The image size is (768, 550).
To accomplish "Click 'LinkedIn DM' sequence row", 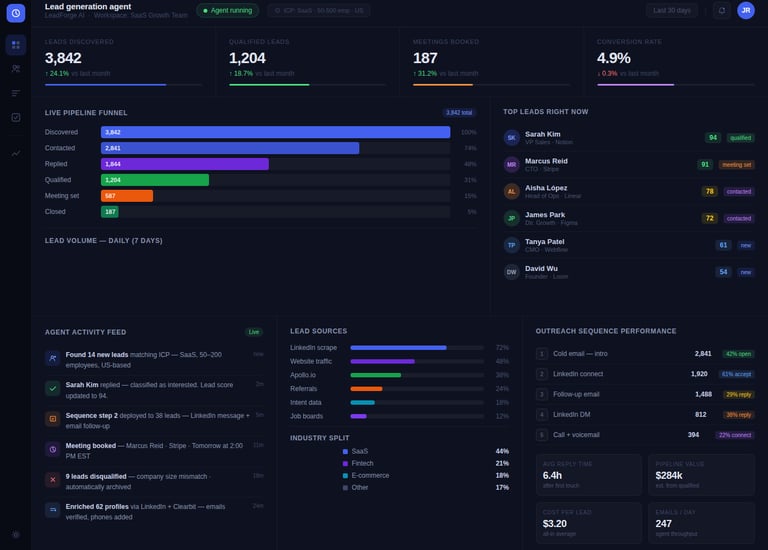I will coord(645,414).
